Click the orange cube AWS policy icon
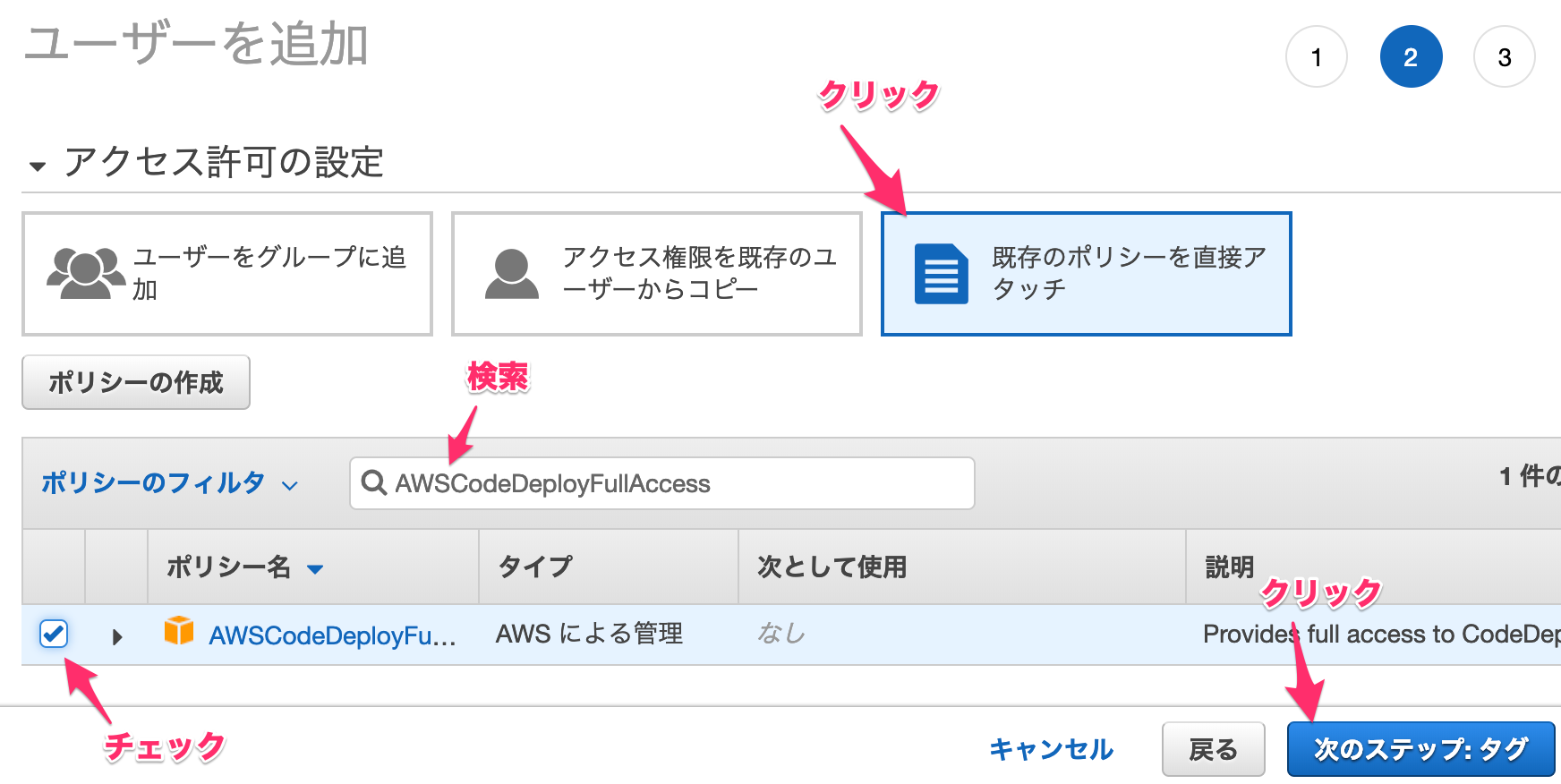Viewport: 1561px width, 784px height. tap(179, 630)
